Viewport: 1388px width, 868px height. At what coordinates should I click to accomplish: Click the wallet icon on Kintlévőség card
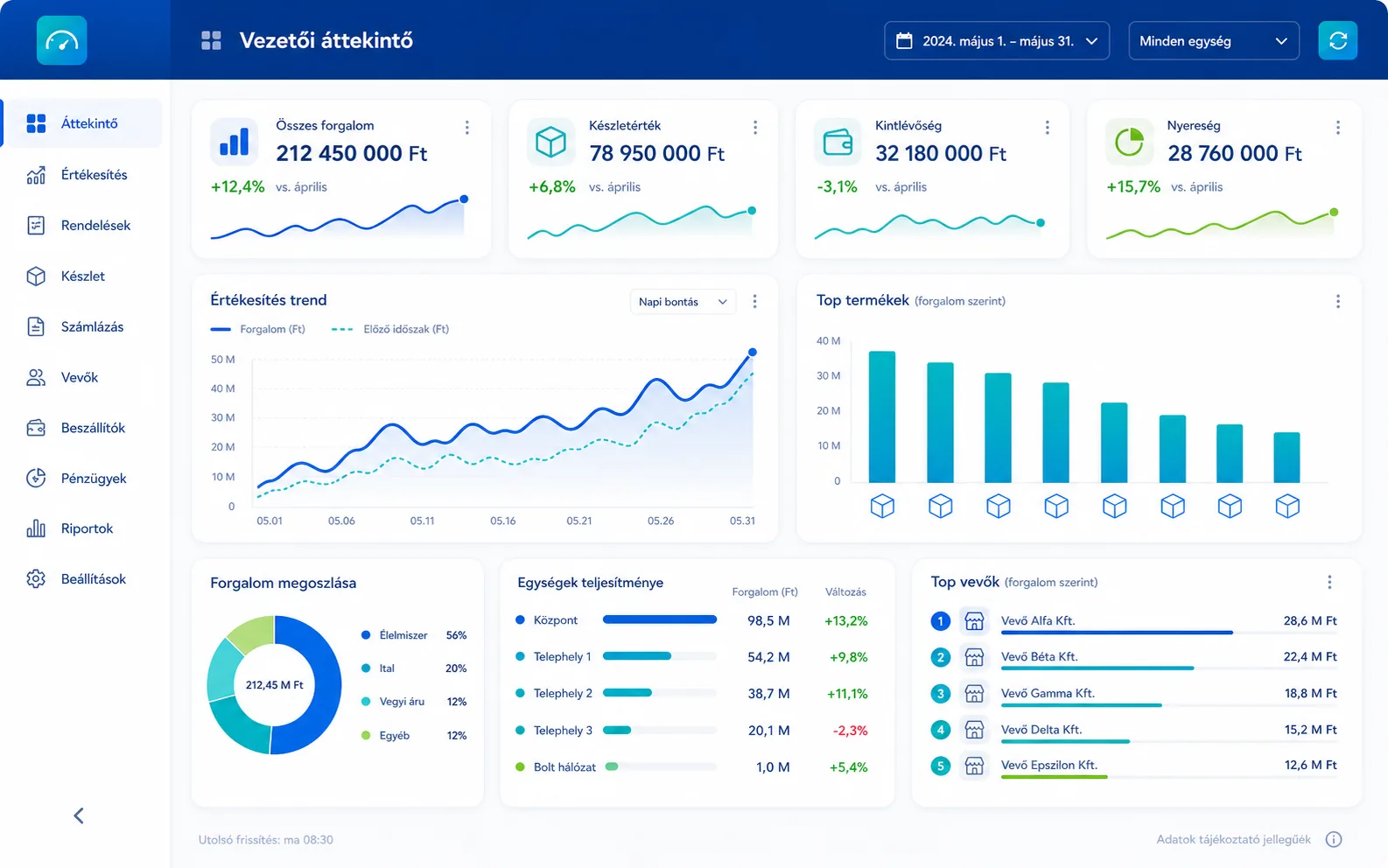[838, 142]
